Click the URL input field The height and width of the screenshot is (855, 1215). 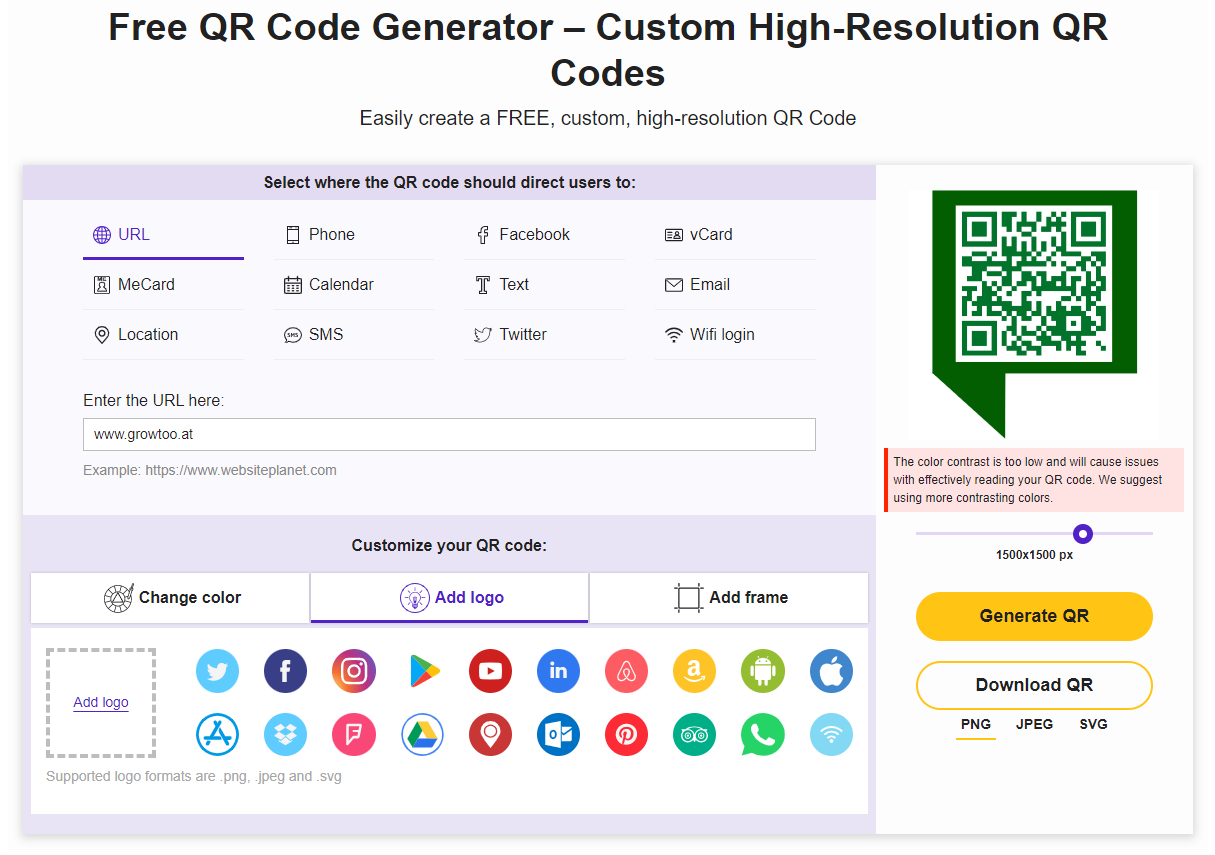coord(449,434)
